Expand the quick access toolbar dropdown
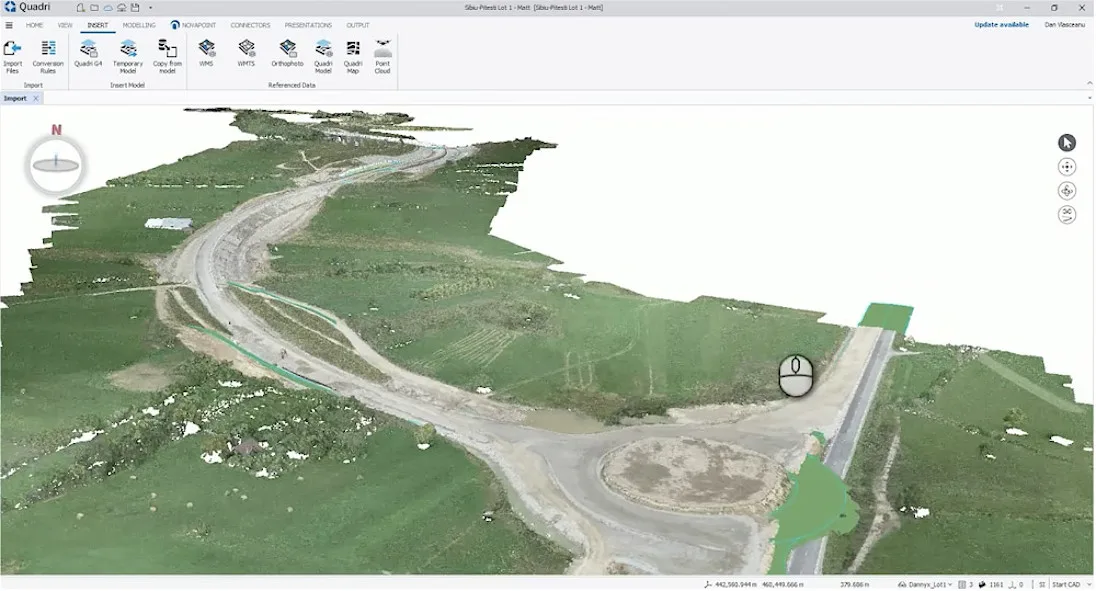The height and width of the screenshot is (591, 1096). coord(150,8)
